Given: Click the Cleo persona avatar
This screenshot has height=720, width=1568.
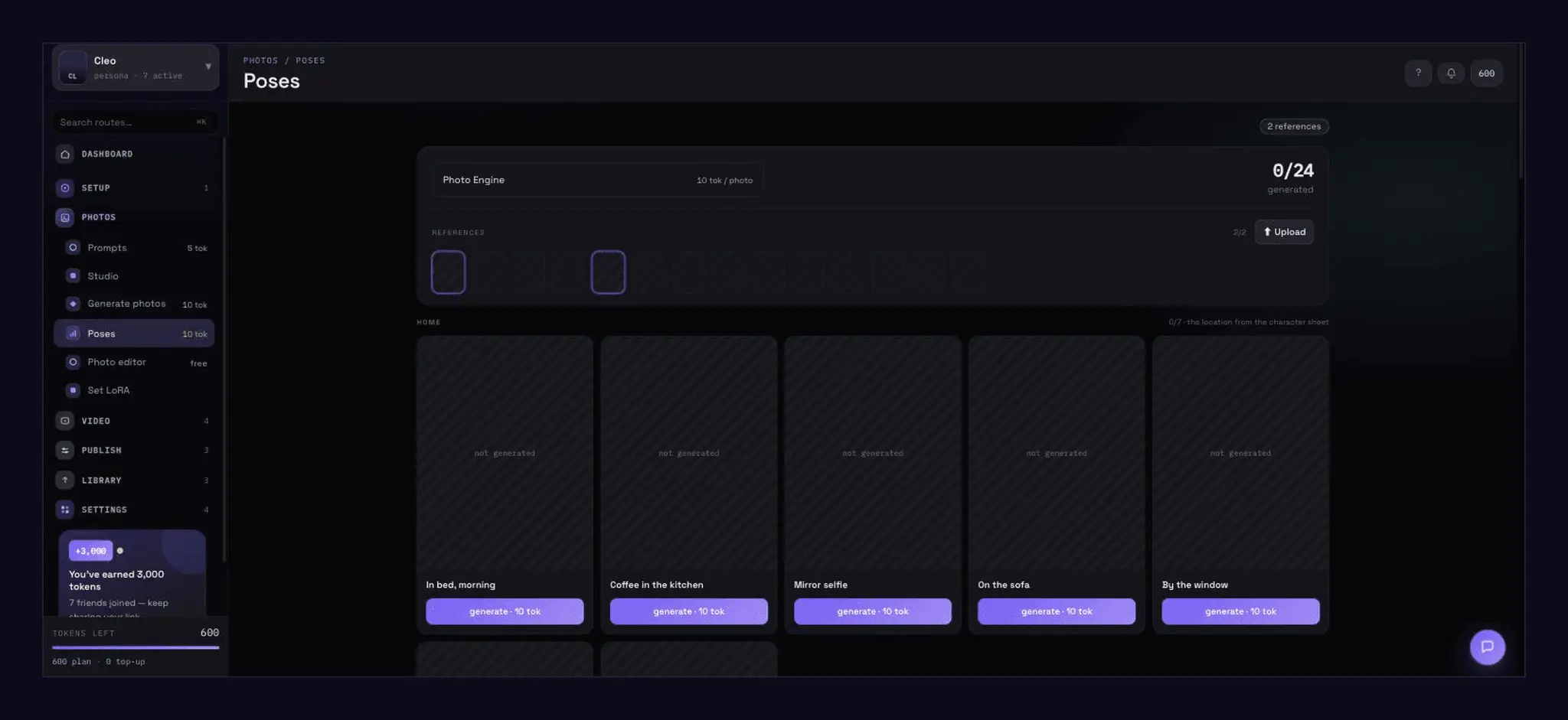Looking at the screenshot, I should 73,67.
